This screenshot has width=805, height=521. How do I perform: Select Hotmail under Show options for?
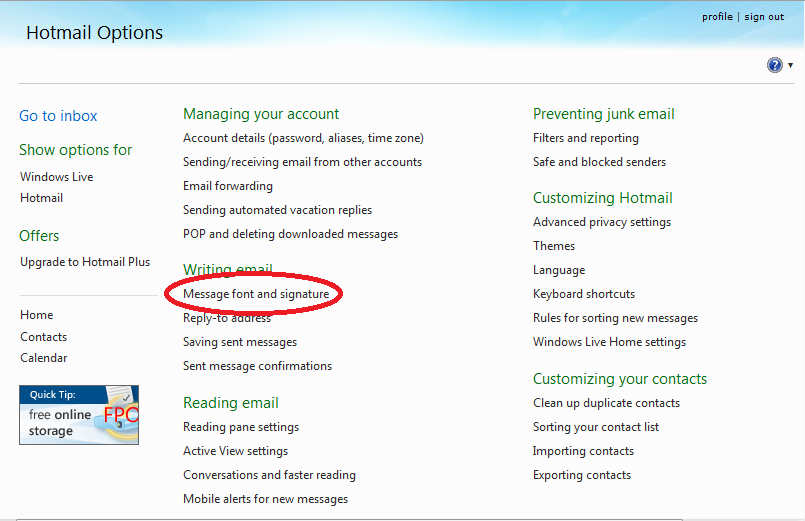tap(42, 198)
